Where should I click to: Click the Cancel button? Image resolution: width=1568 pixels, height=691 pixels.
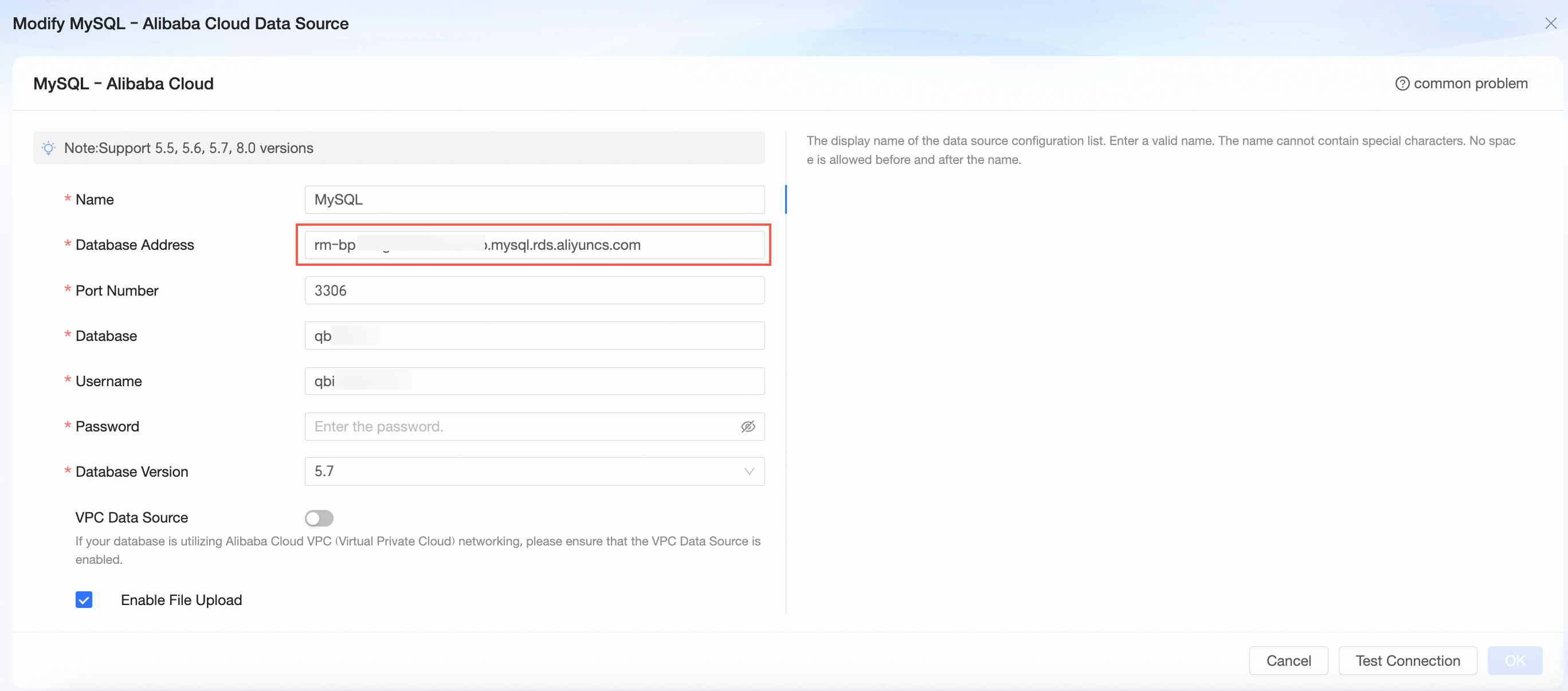[1288, 661]
